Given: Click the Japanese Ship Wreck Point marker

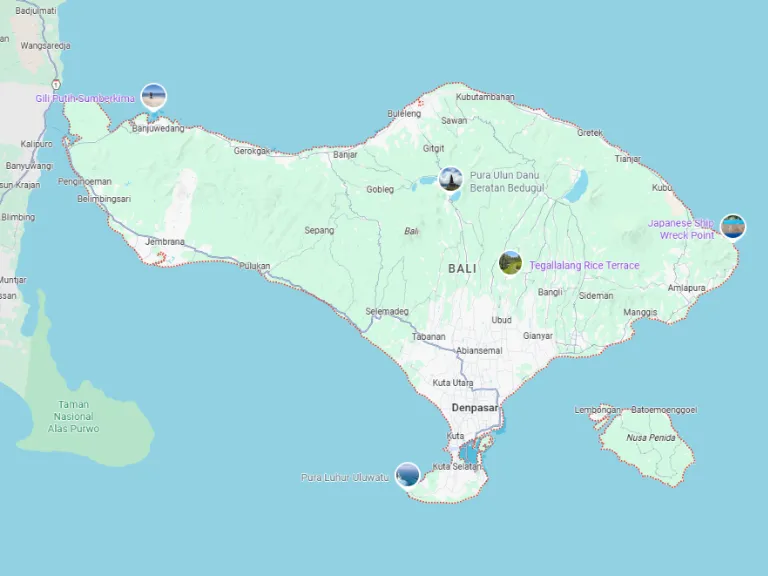Looking at the screenshot, I should click(x=733, y=227).
